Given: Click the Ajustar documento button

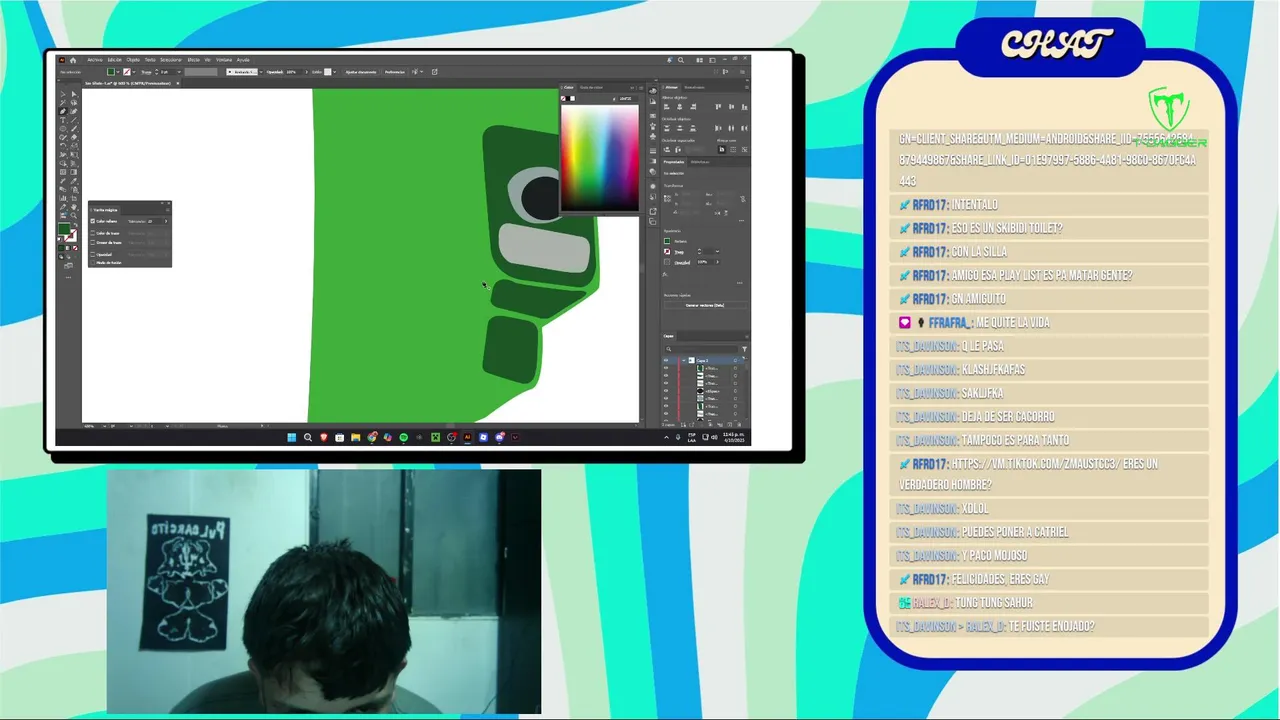Looking at the screenshot, I should click(x=361, y=72).
